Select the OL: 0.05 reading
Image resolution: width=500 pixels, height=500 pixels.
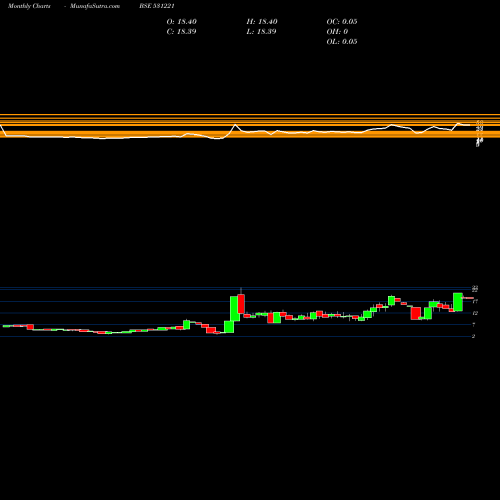(x=342, y=42)
